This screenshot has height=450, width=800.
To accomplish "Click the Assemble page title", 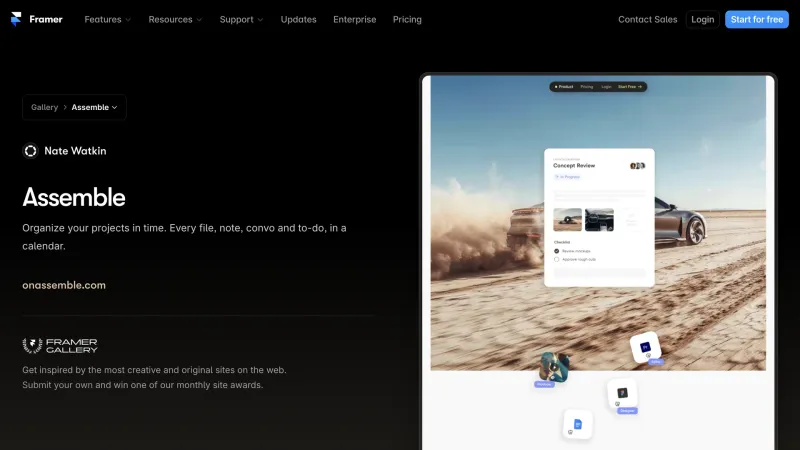I will [74, 197].
